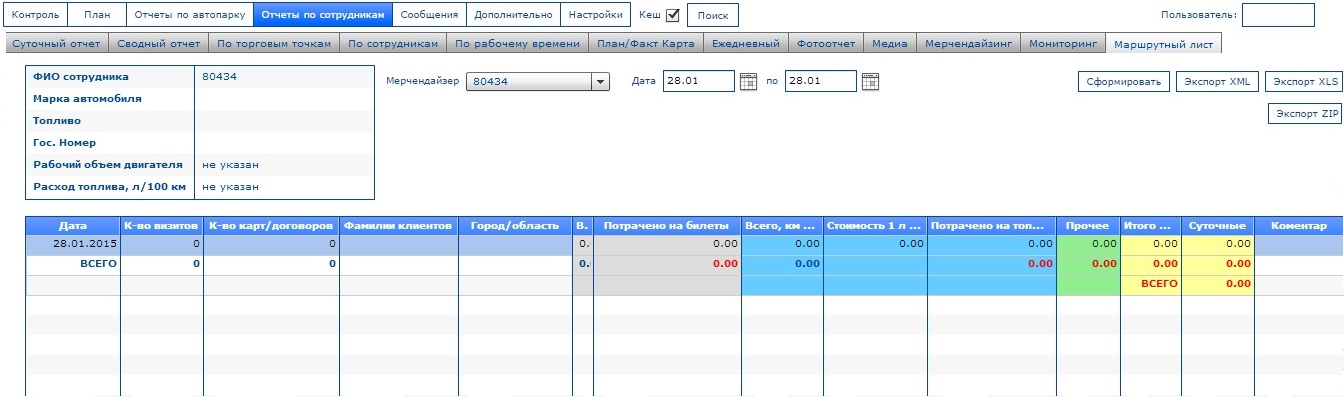Sort by К-во визитов column header
The height and width of the screenshot is (397, 1344).
[162, 226]
